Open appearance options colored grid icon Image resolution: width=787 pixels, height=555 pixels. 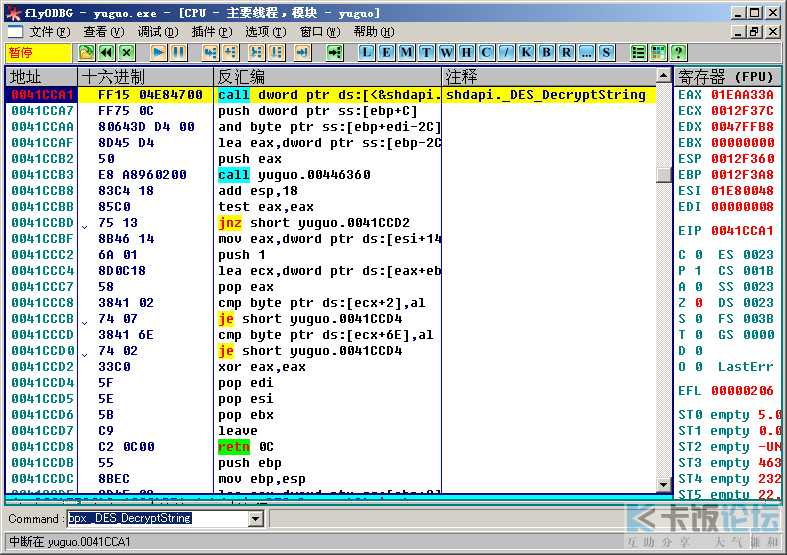[659, 52]
